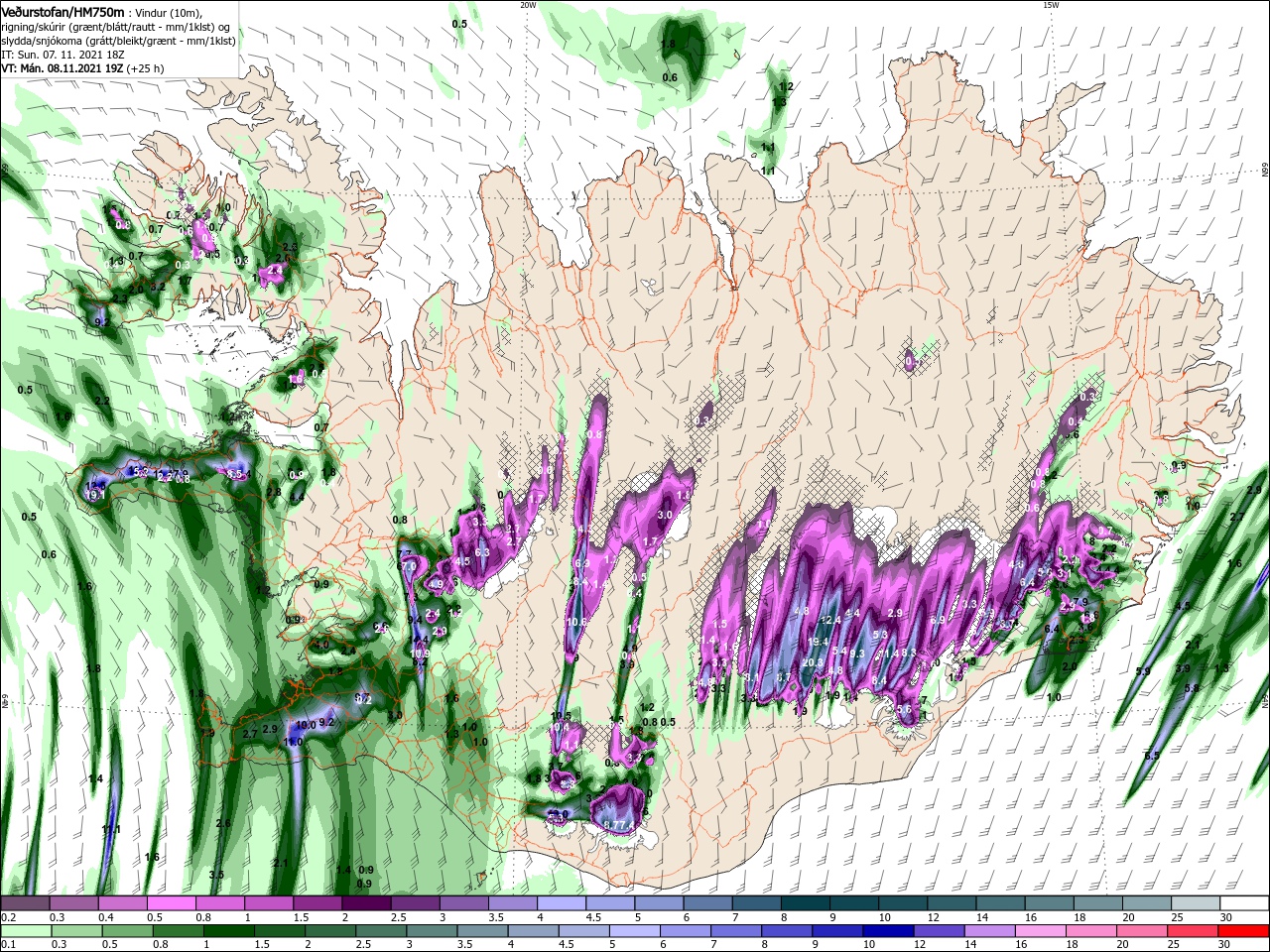Image resolution: width=1270 pixels, height=952 pixels.
Task: Click the 20.8 precipitation value on the map
Action: [813, 662]
